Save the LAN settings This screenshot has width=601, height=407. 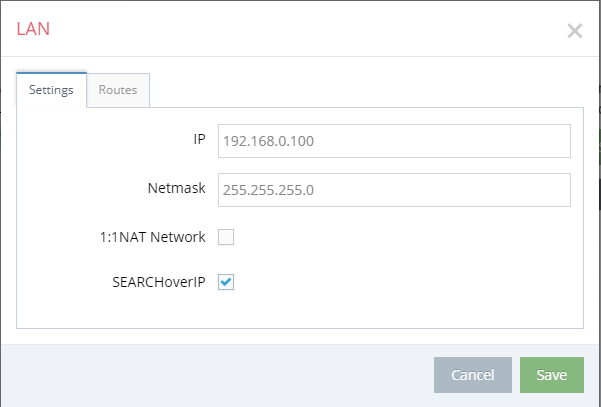click(552, 375)
